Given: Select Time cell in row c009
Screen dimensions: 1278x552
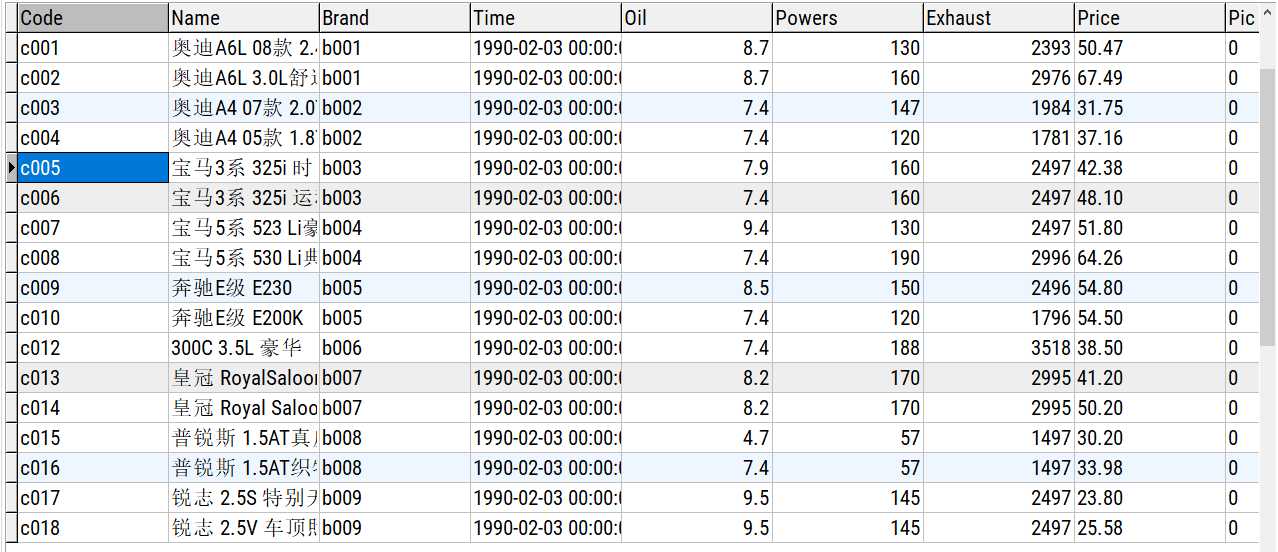Looking at the screenshot, I should 546,288.
